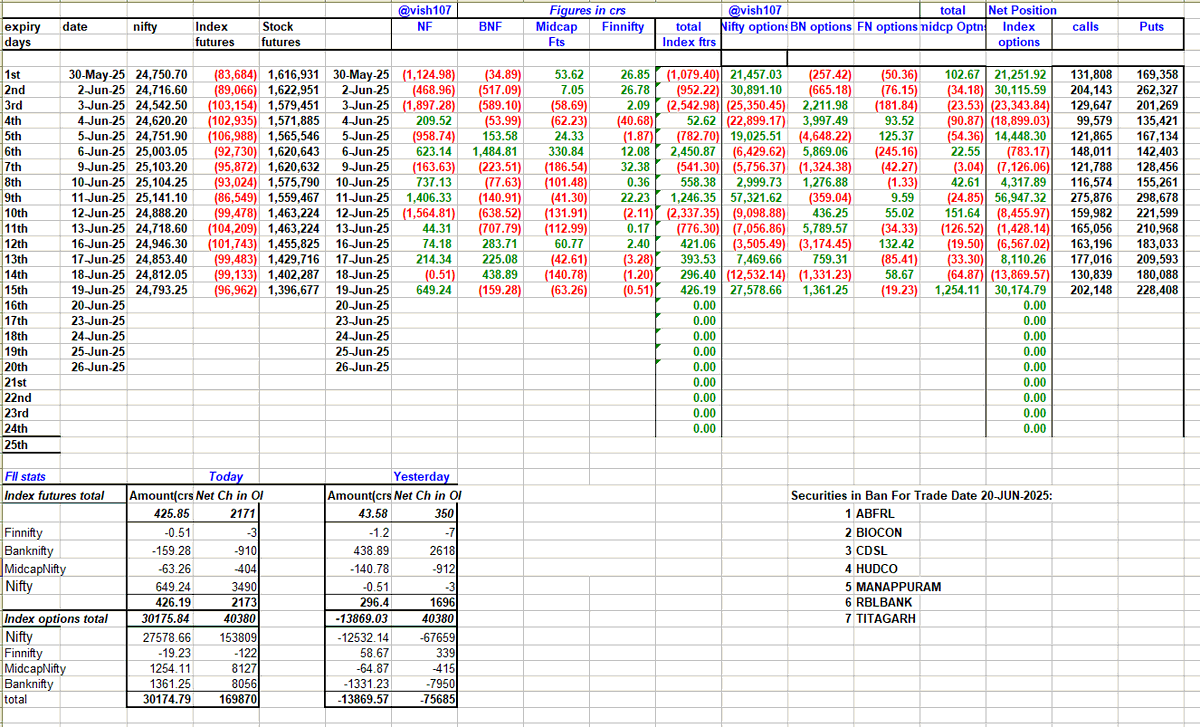
Task: Click the 'Net Position' header cell
Action: [1022, 11]
